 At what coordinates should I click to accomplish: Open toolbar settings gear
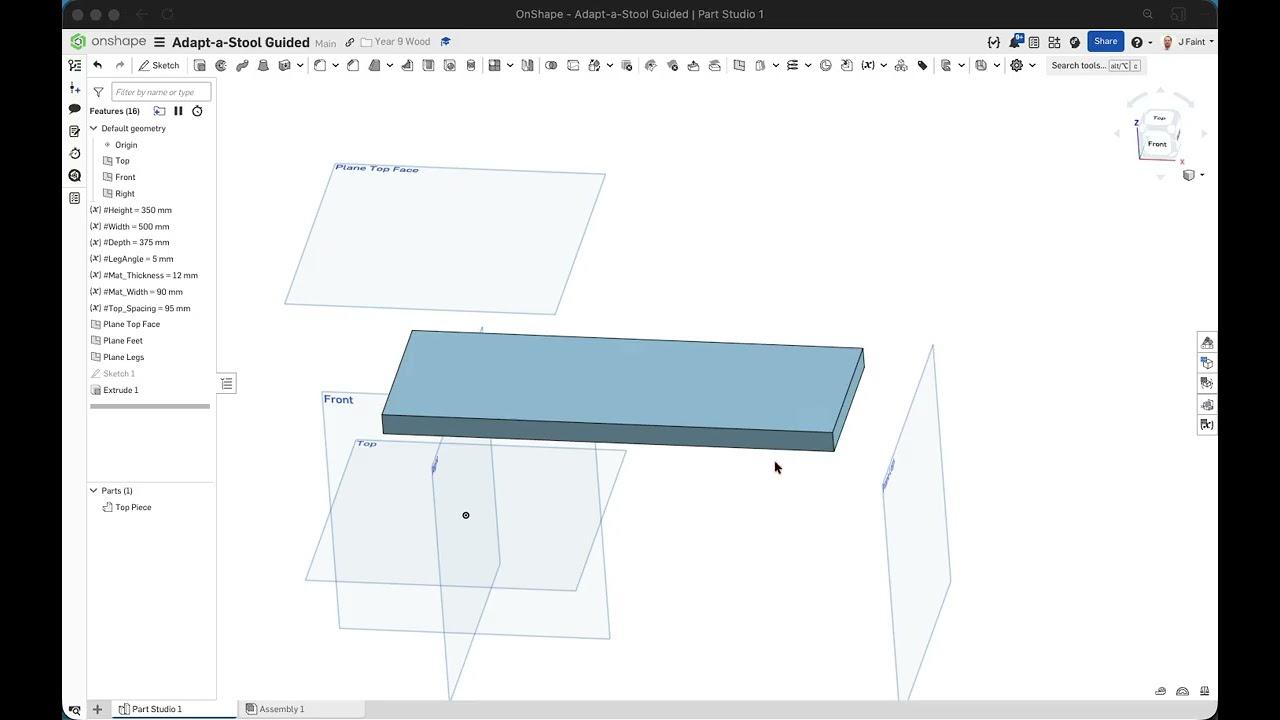1017,65
